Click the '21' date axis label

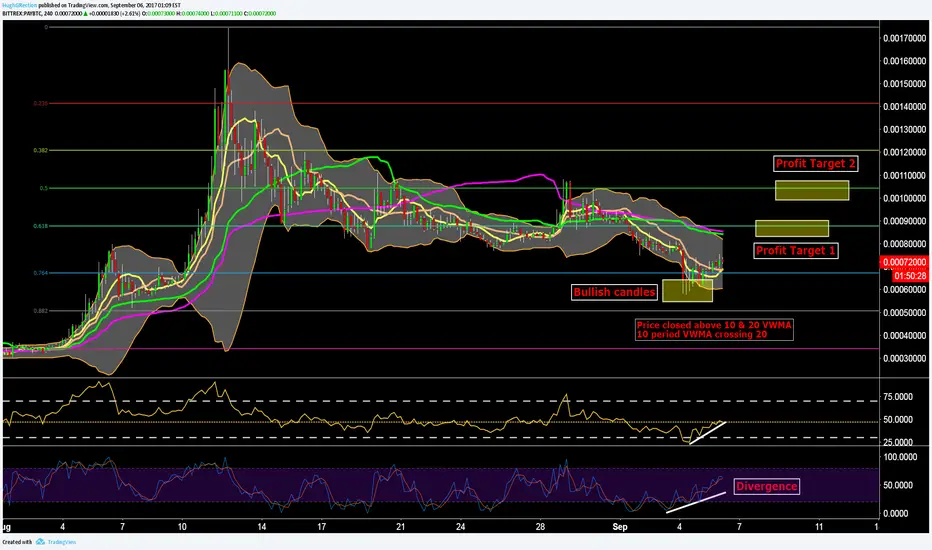click(401, 527)
